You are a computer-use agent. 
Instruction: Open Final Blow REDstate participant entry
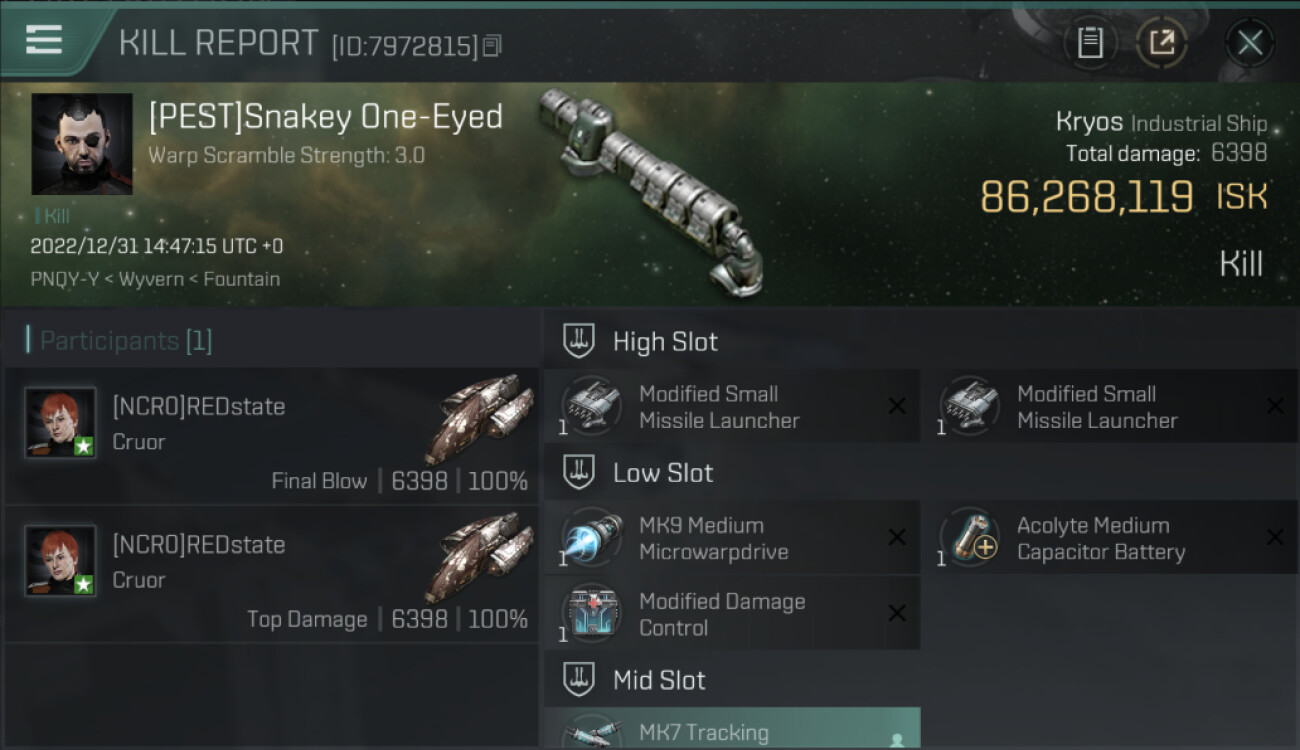[x=271, y=435]
